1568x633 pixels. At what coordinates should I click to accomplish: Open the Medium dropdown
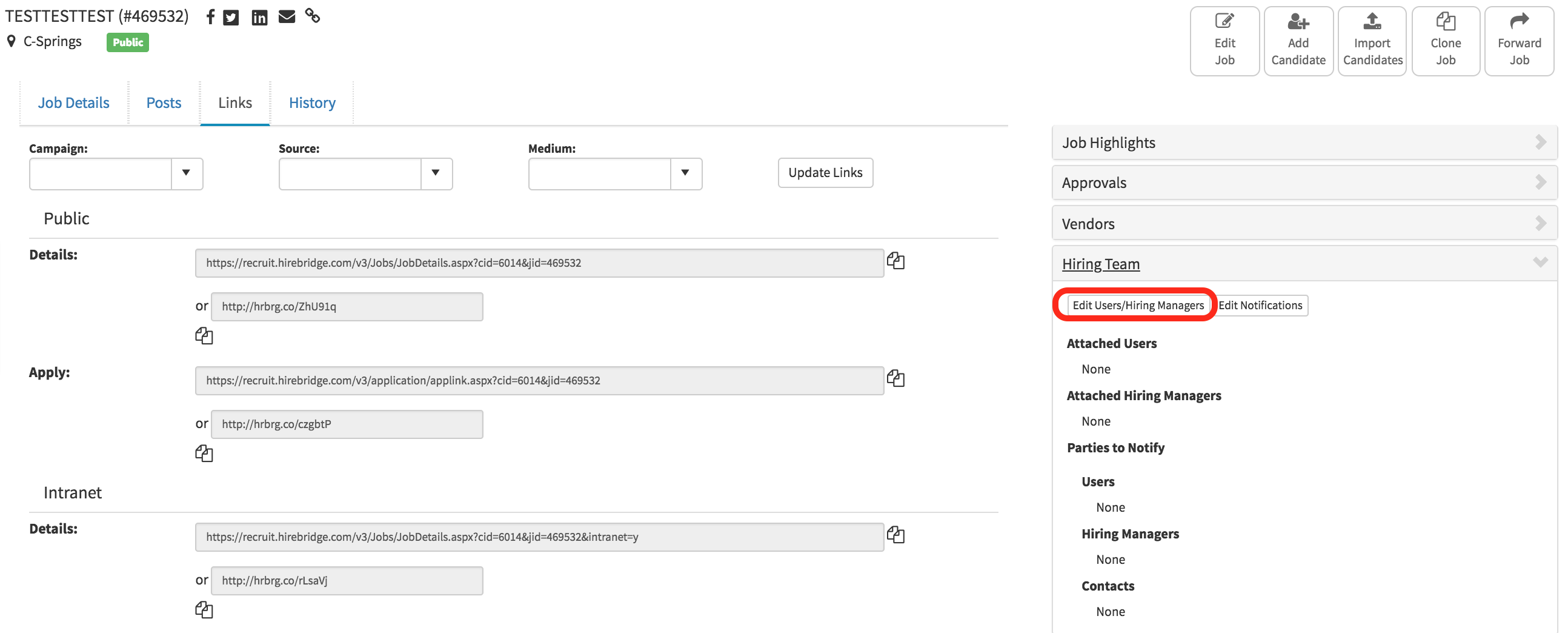(685, 173)
